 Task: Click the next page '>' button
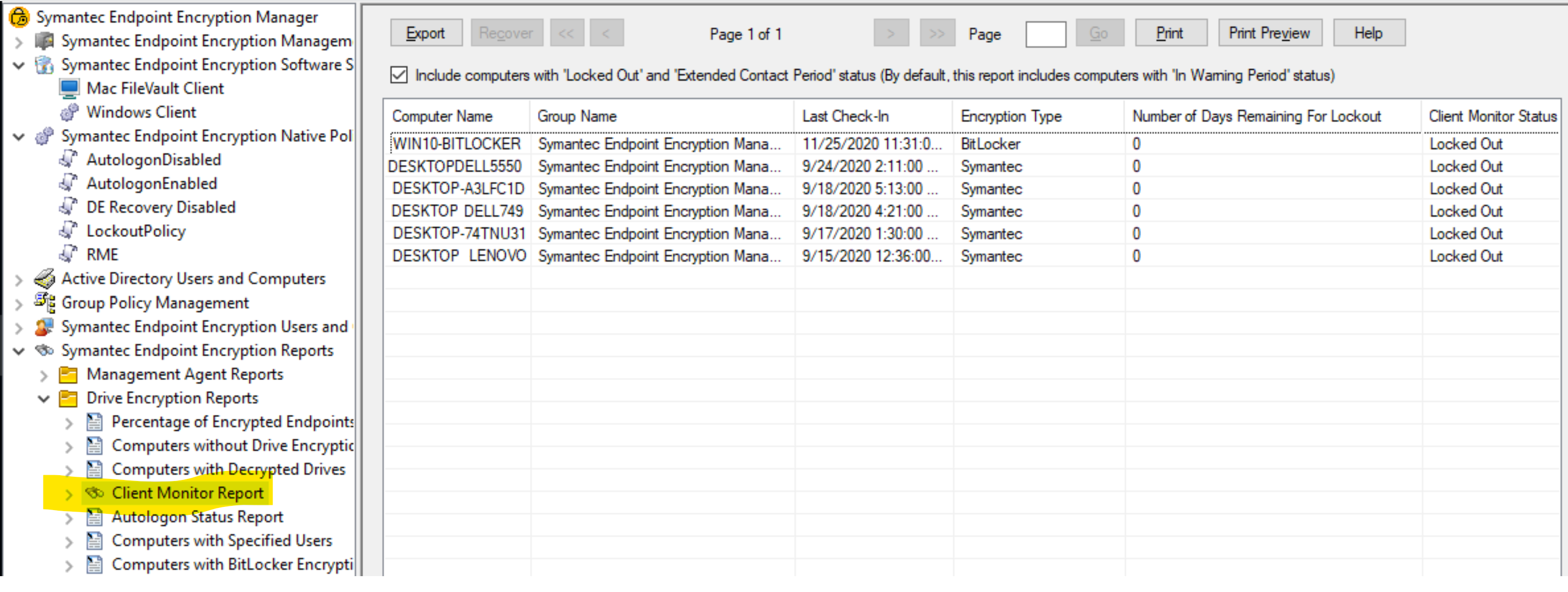[891, 33]
